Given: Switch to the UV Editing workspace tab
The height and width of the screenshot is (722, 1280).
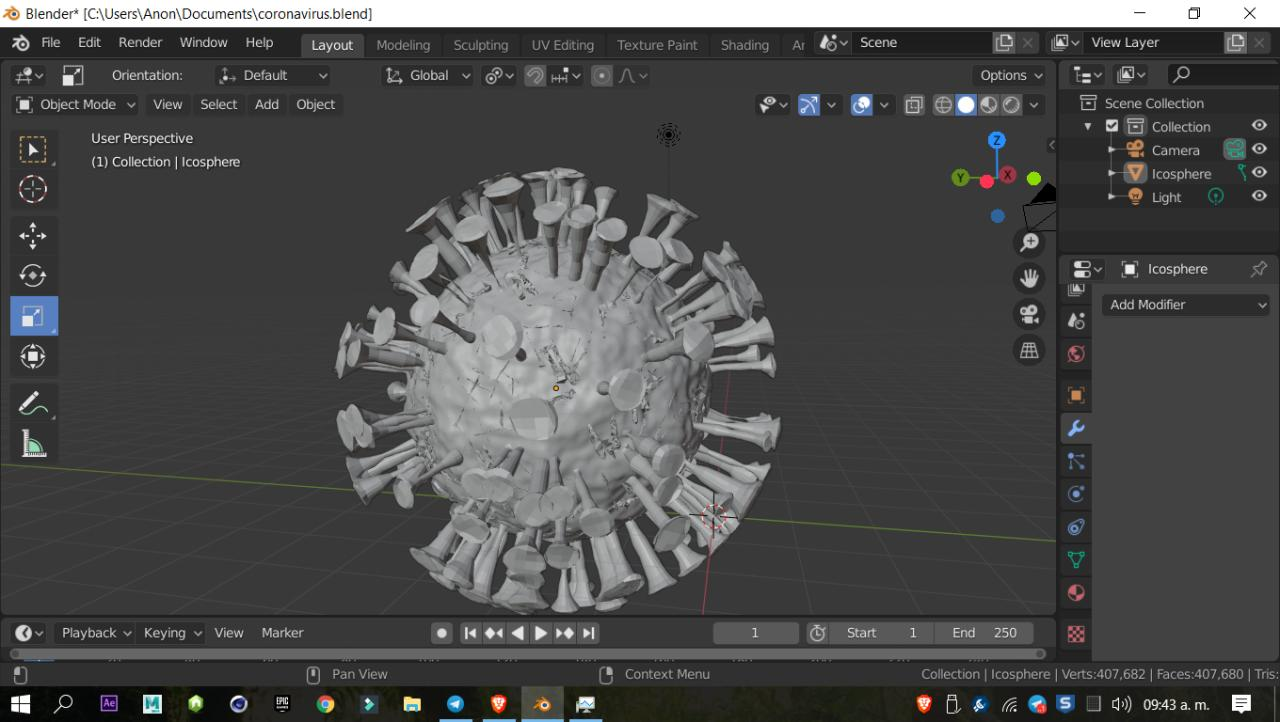Looking at the screenshot, I should (x=562, y=45).
